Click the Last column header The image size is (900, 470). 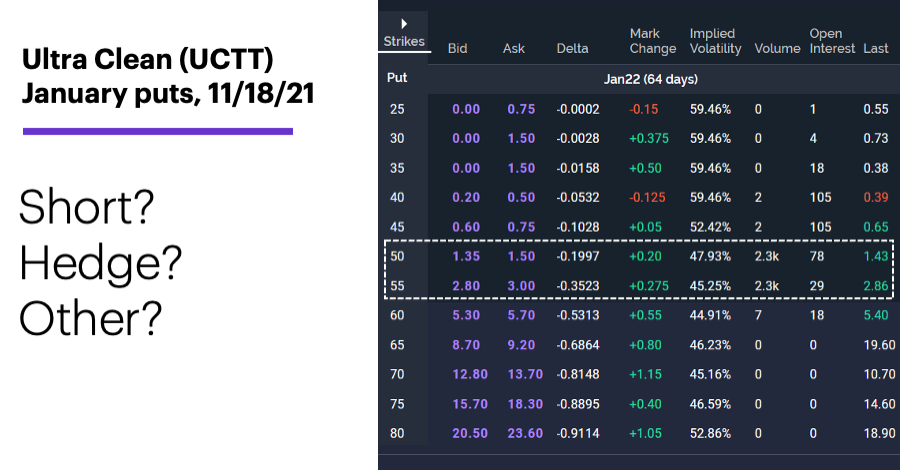[875, 49]
